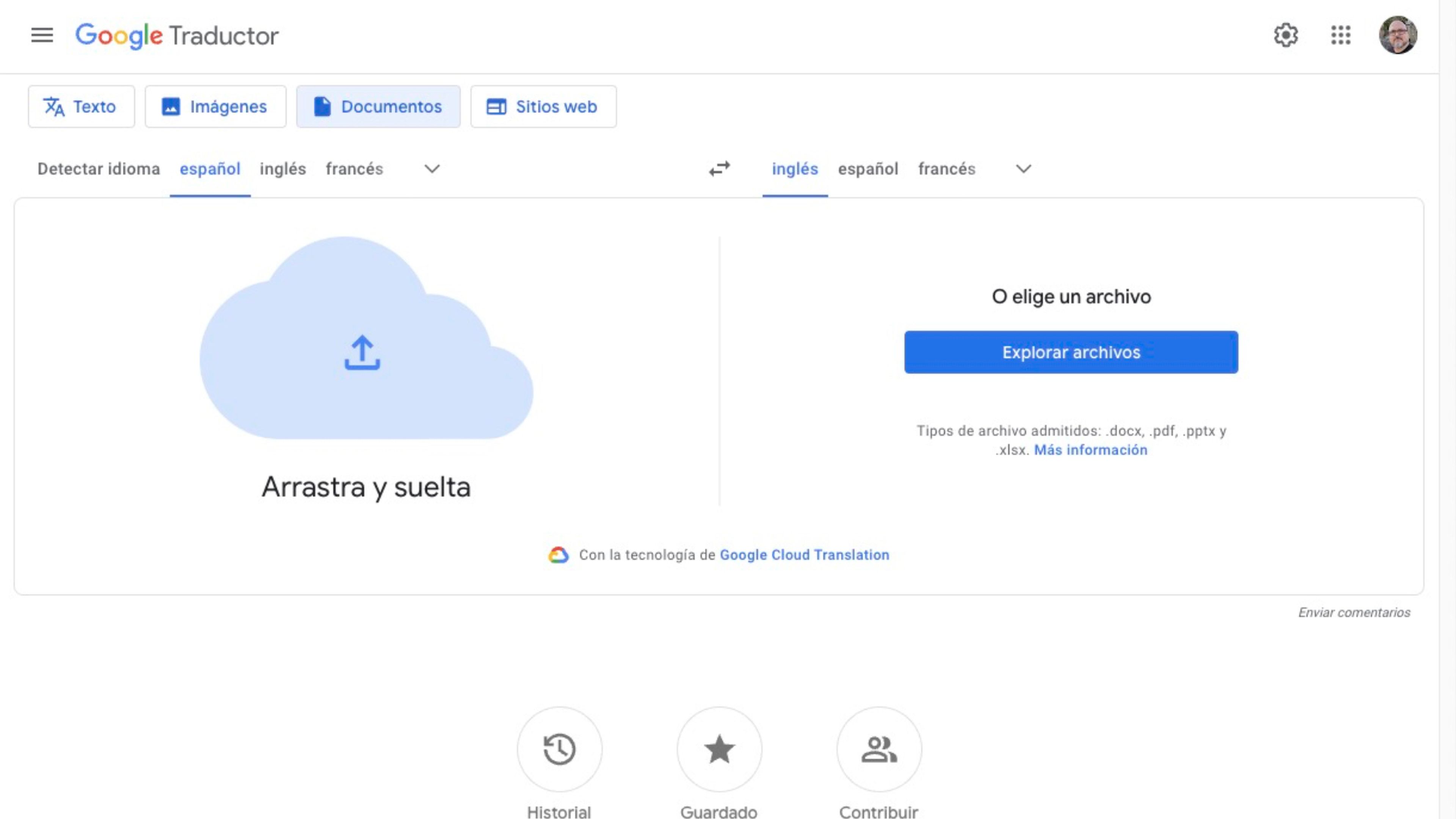Click the Google Cloud logo icon
Viewport: 1456px width, 819px height.
click(559, 555)
